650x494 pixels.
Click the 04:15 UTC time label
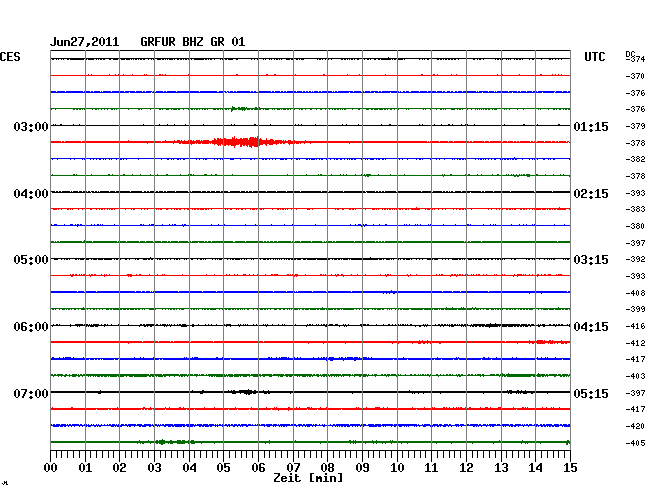coord(591,327)
